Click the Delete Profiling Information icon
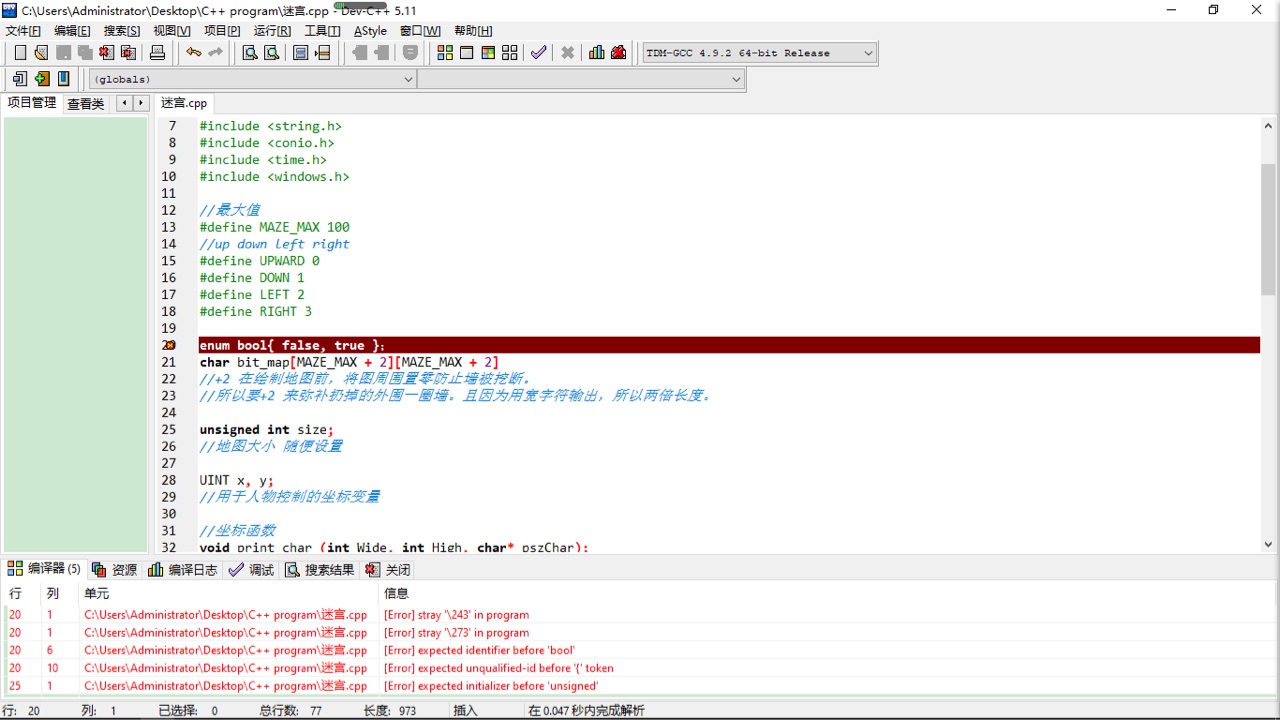The image size is (1280, 720). coord(619,53)
